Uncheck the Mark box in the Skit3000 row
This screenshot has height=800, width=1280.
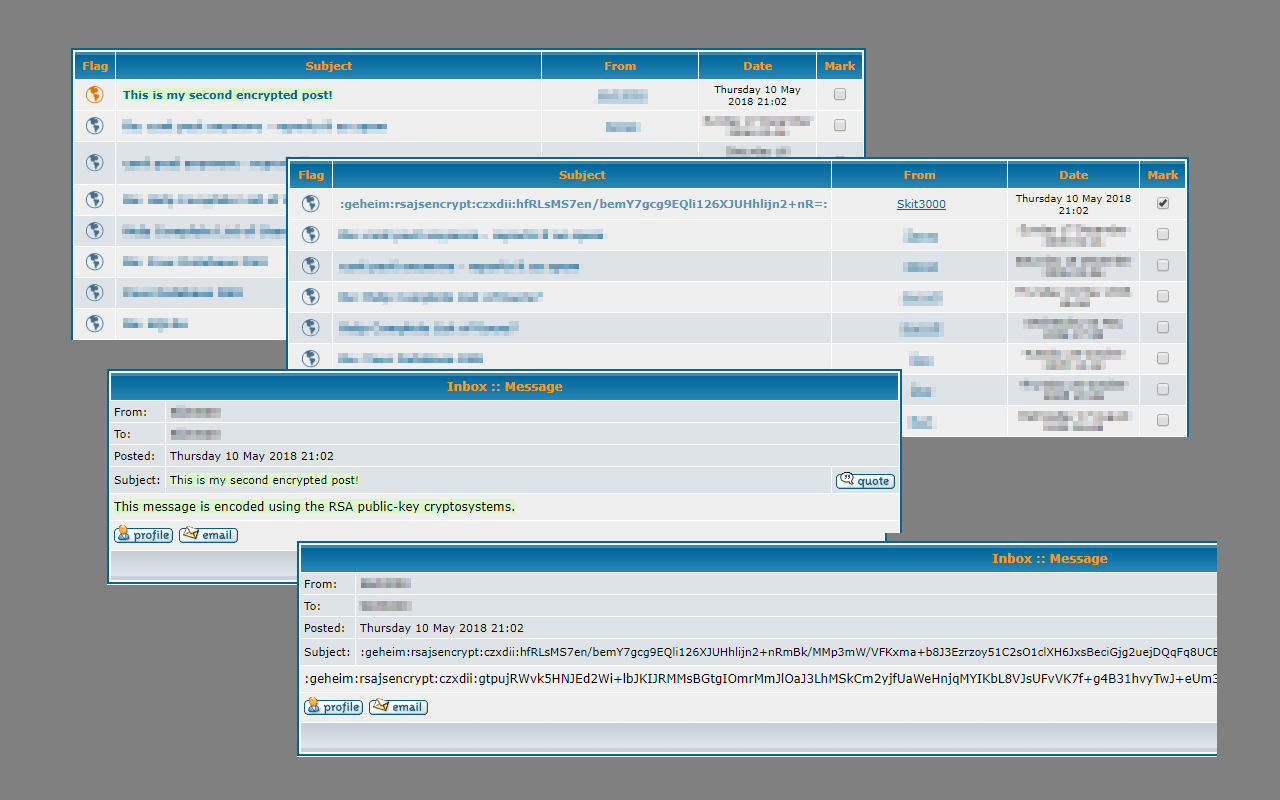[x=1162, y=203]
